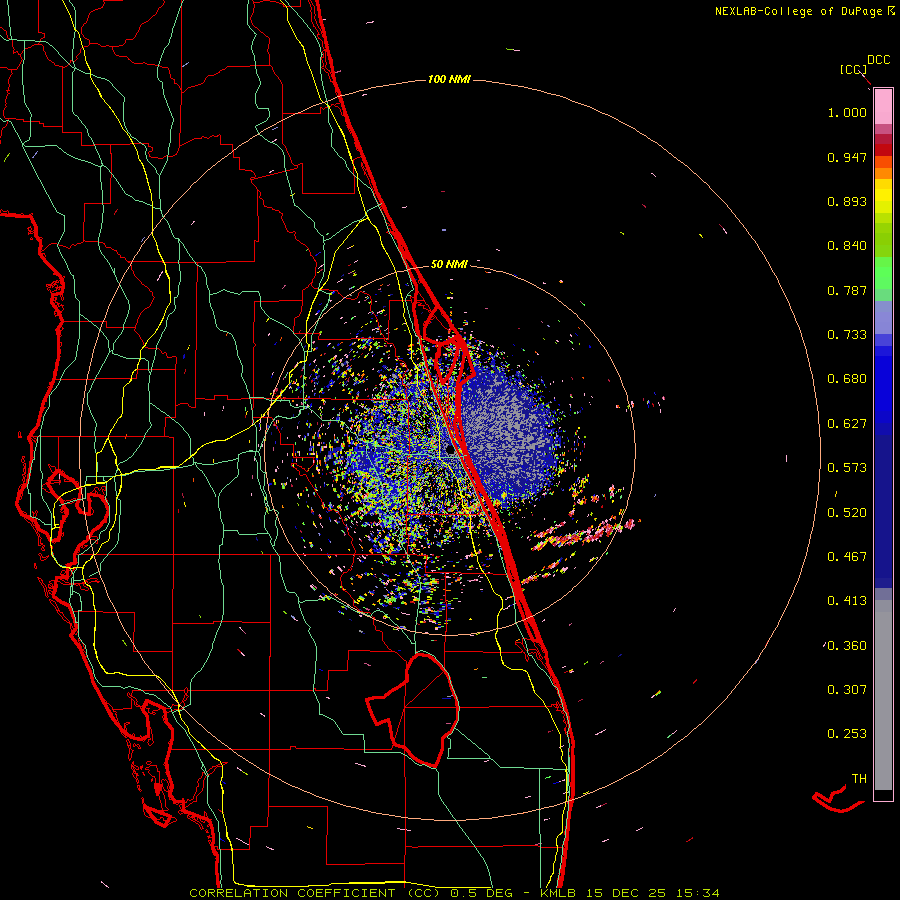Click the [CC] label above the color bar
This screenshot has width=900, height=900.
[854, 69]
